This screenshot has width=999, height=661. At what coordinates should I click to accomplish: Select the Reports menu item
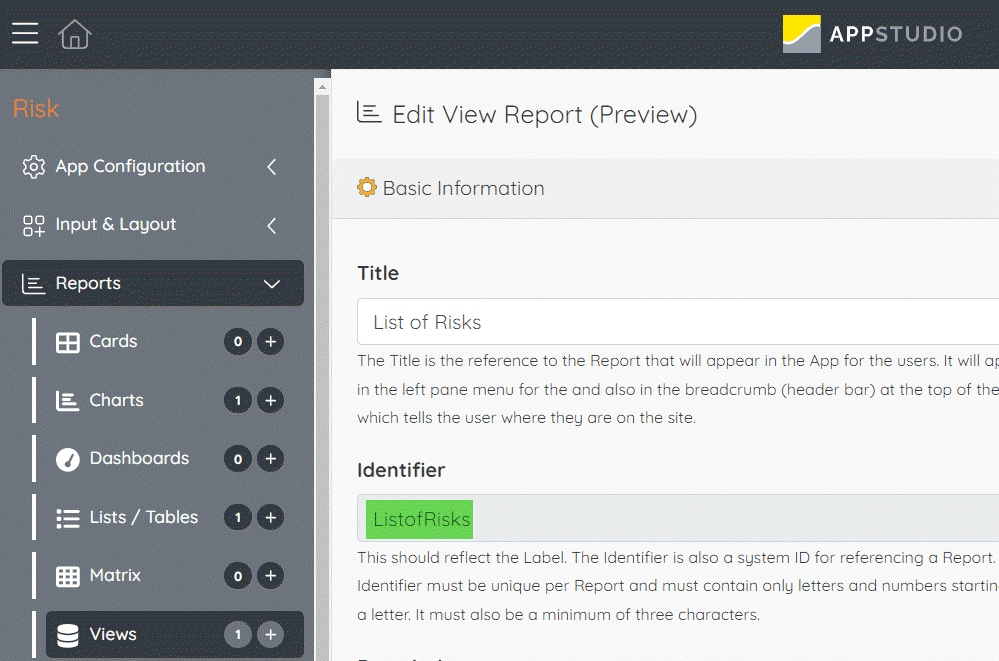[152, 283]
